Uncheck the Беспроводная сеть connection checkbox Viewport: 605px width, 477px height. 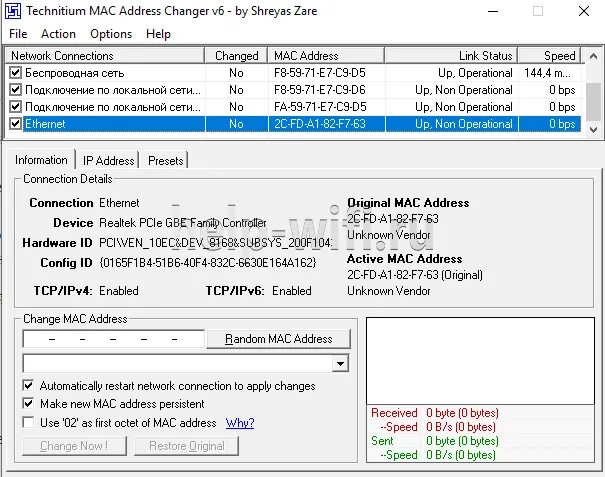(15, 73)
